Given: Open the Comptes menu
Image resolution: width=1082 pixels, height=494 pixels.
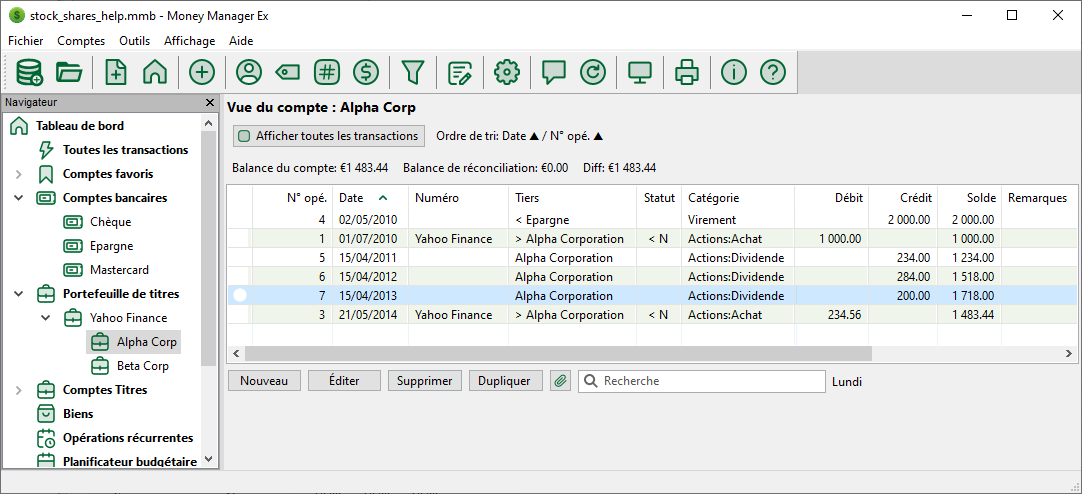Looking at the screenshot, I should [81, 41].
